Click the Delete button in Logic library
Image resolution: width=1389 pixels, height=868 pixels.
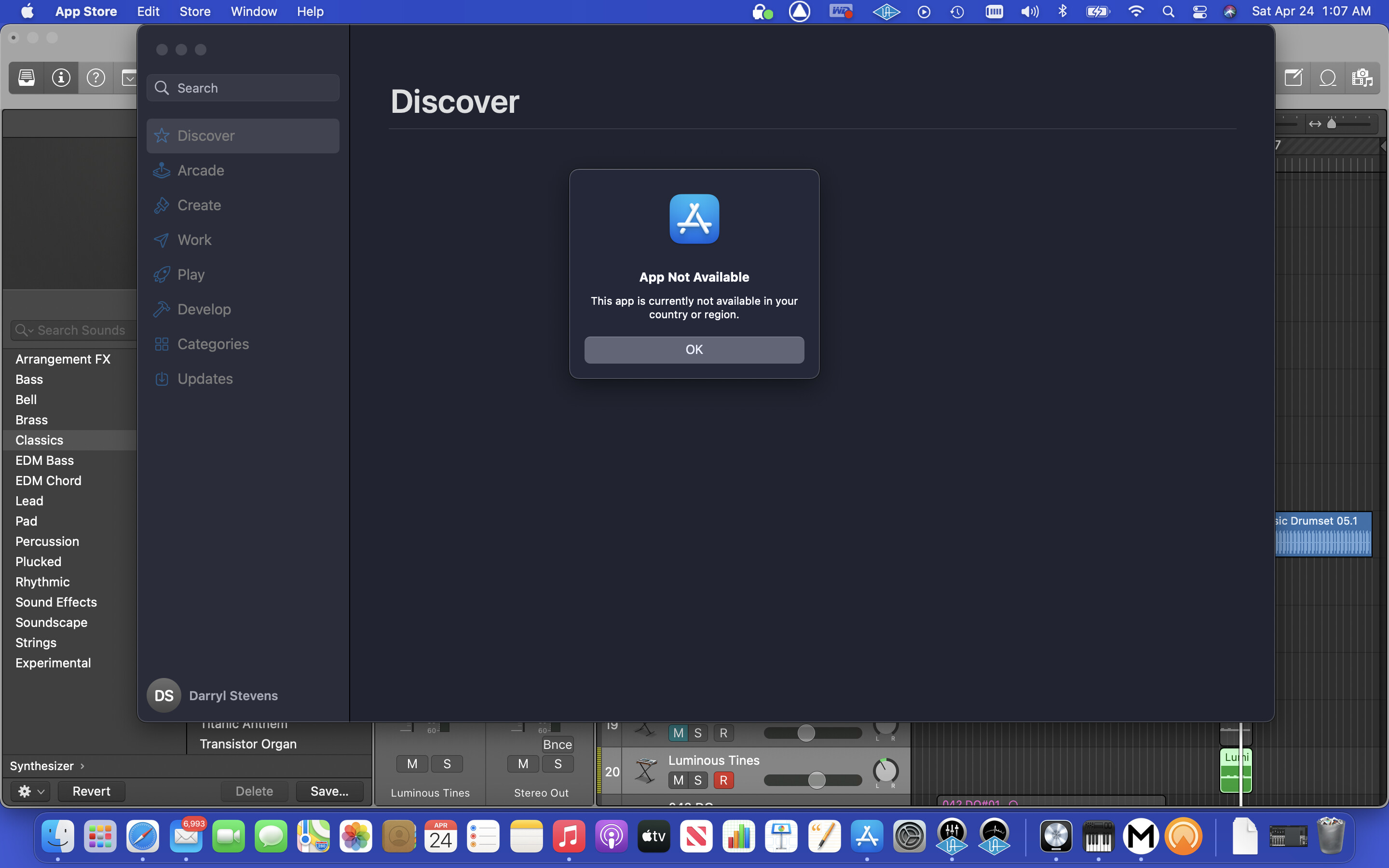click(254, 791)
